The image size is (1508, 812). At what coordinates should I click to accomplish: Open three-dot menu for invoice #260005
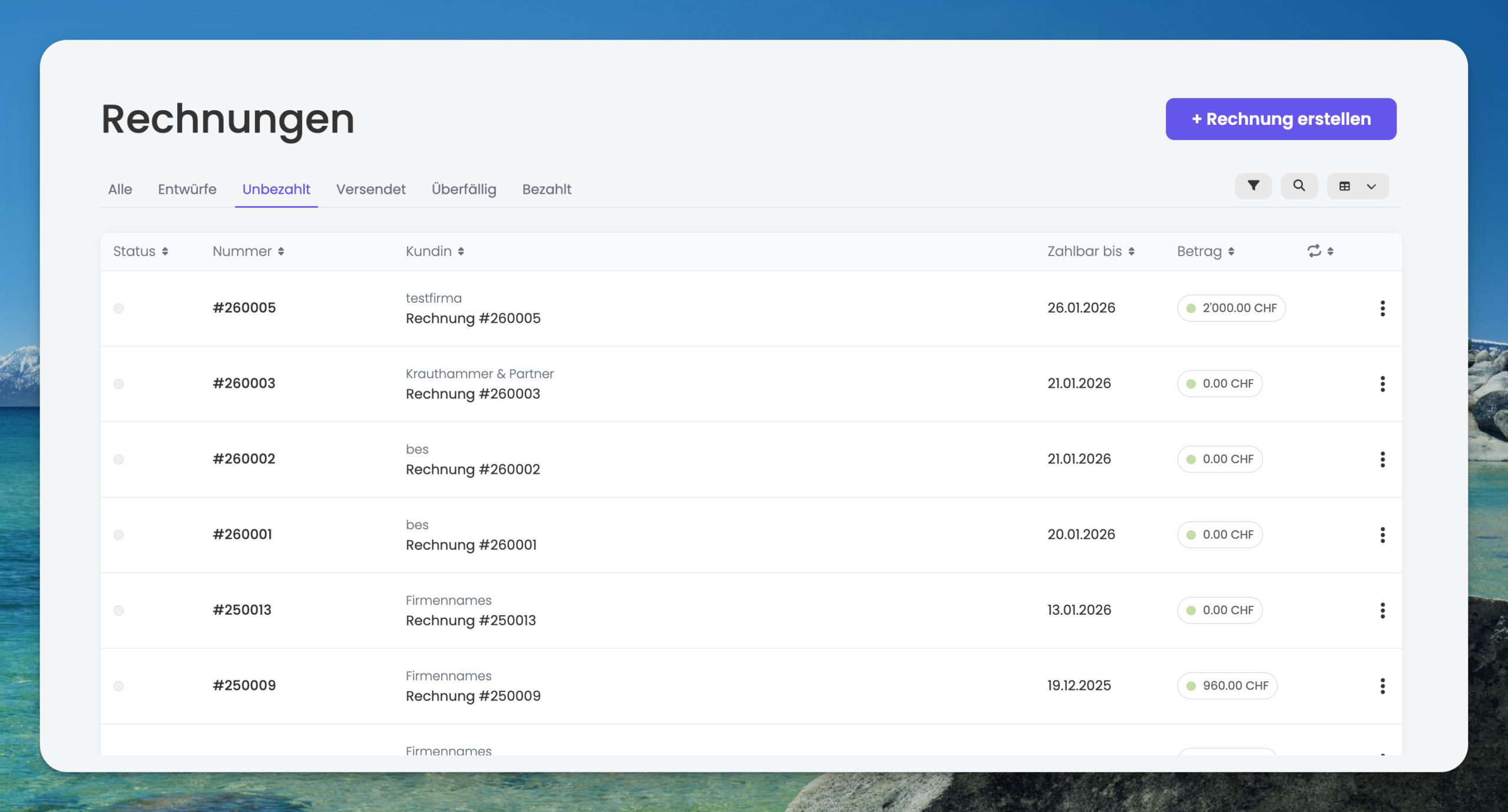point(1382,308)
